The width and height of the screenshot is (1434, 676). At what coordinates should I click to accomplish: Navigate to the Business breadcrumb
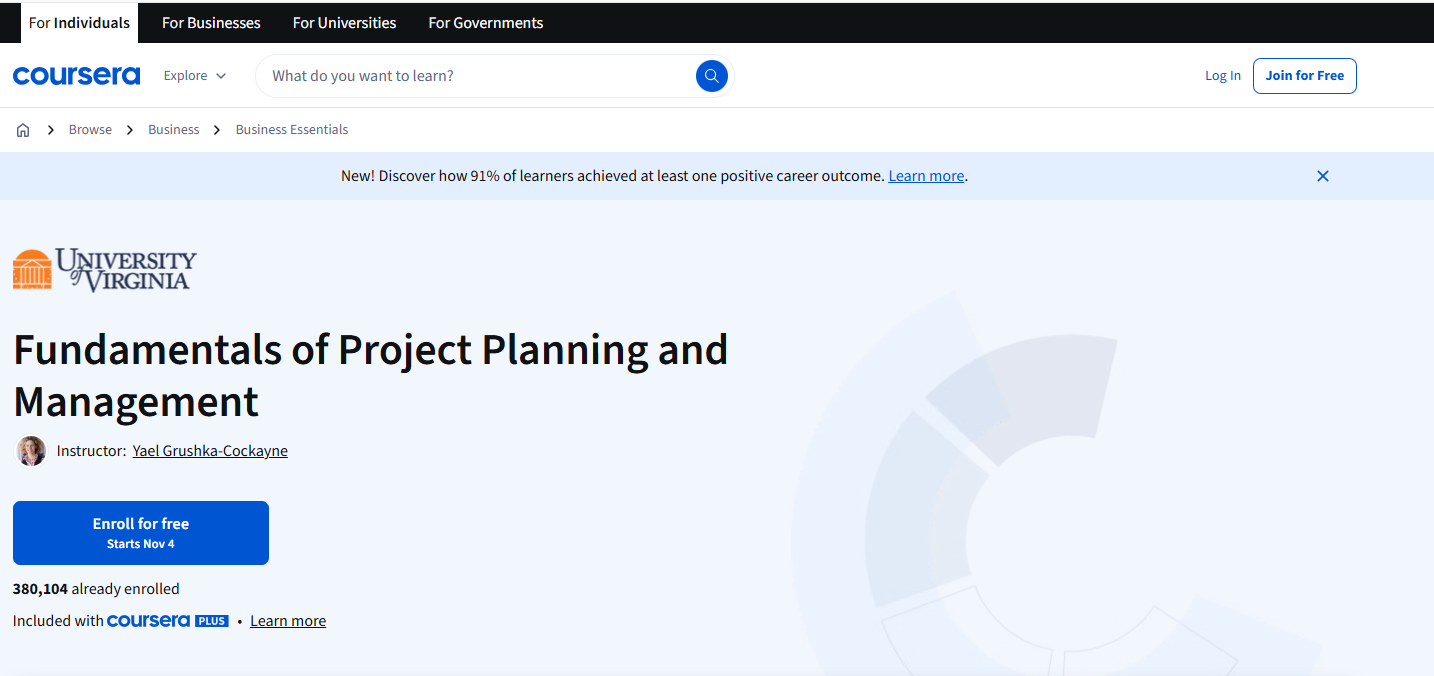173,129
